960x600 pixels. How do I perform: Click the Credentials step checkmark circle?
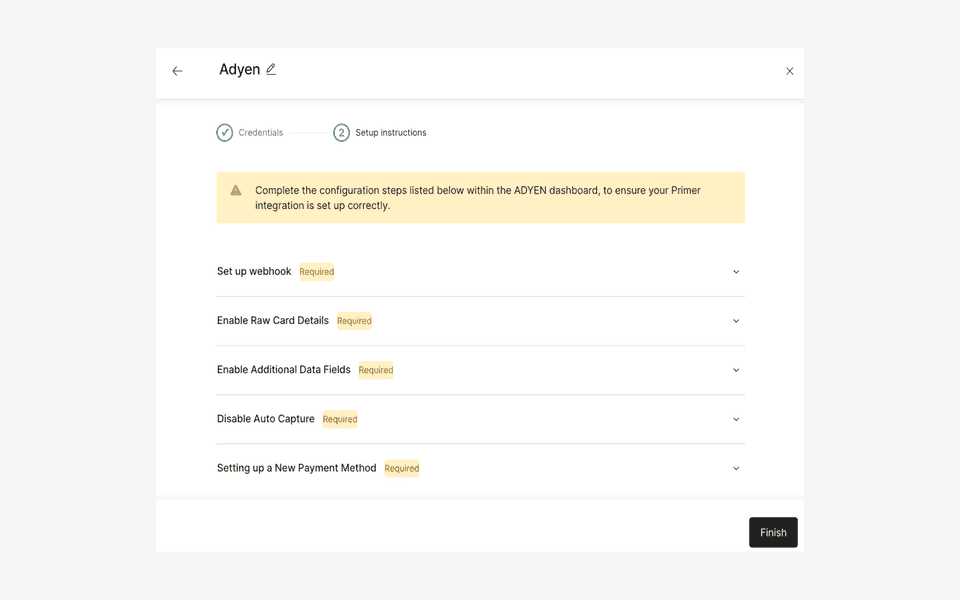[225, 132]
